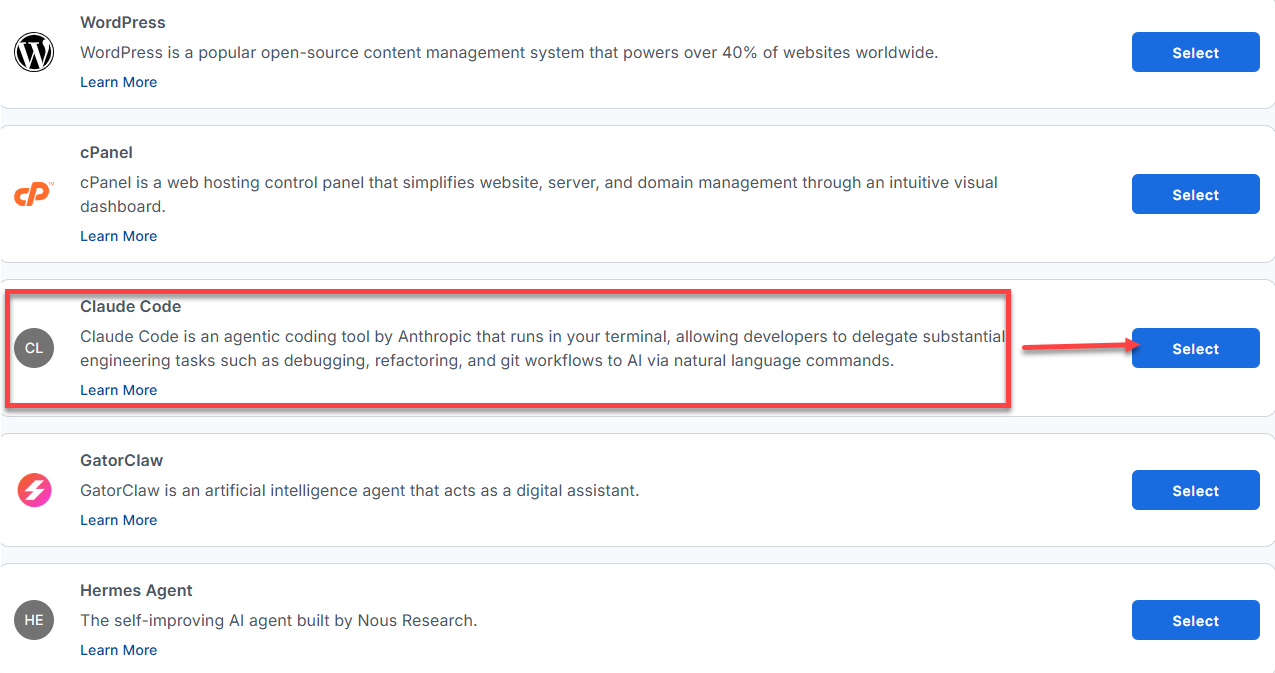Click the Claude Code heading text
Screen dimensions: 1275x673
tap(130, 306)
